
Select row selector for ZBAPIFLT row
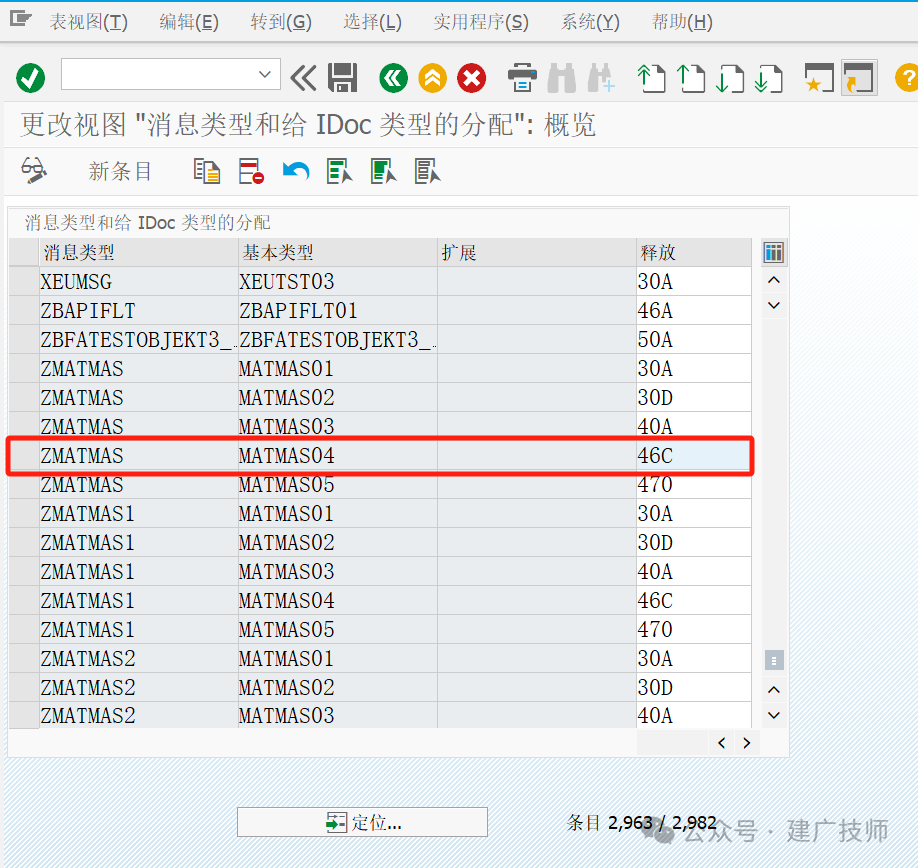pos(24,311)
